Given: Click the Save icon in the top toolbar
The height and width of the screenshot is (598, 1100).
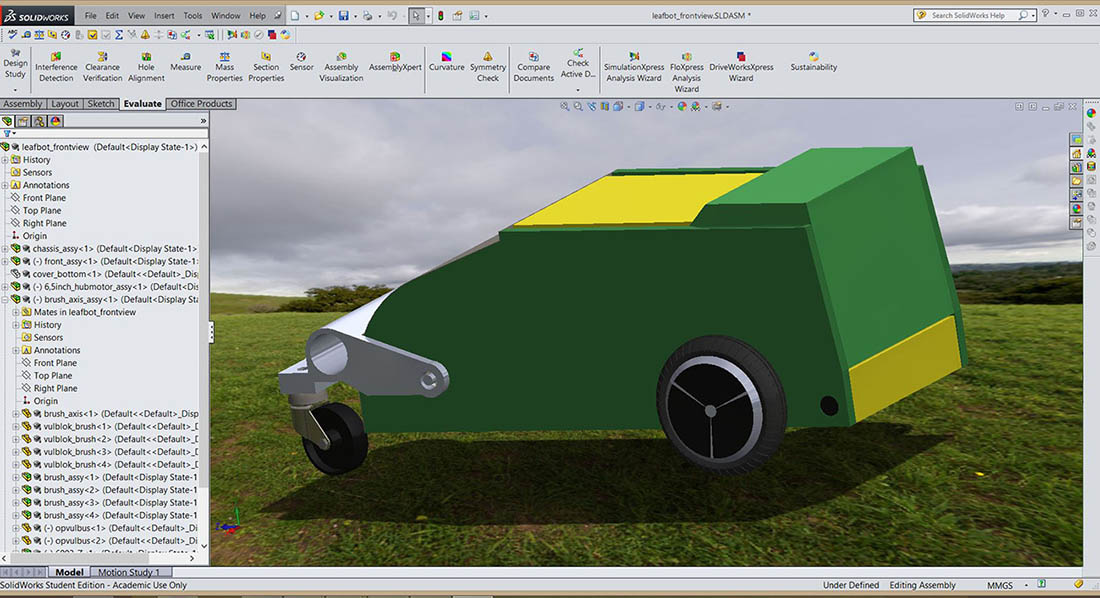Looking at the screenshot, I should click(343, 15).
